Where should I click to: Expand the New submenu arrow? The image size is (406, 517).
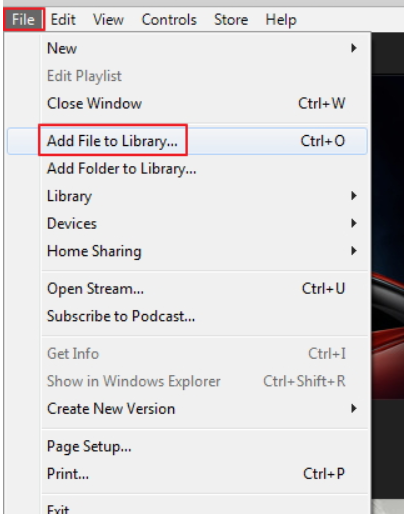pyautogui.click(x=354, y=48)
